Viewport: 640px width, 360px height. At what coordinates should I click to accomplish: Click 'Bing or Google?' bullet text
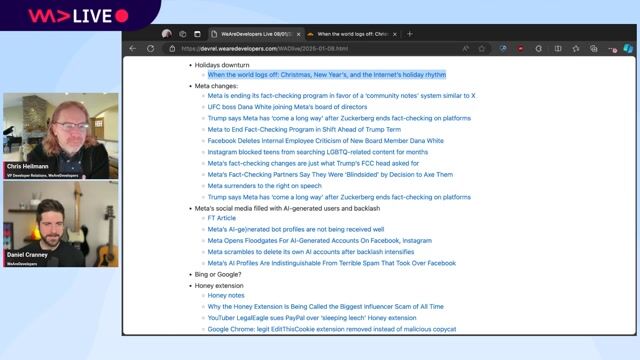point(218,275)
